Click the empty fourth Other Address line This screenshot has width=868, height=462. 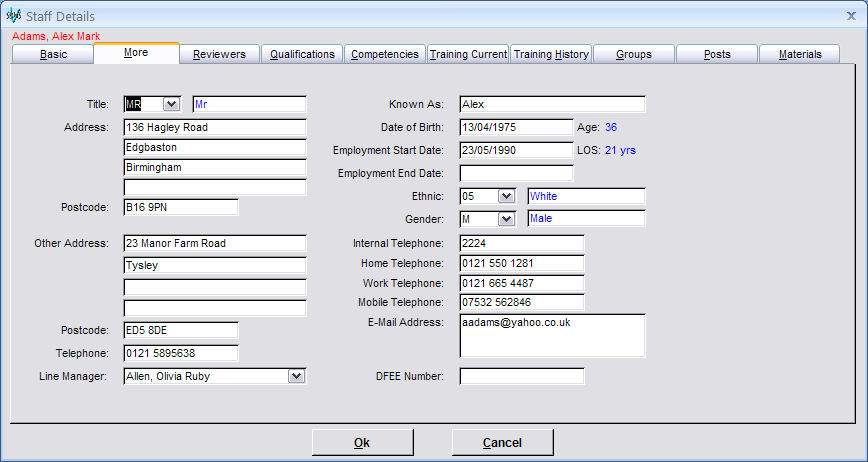point(215,308)
